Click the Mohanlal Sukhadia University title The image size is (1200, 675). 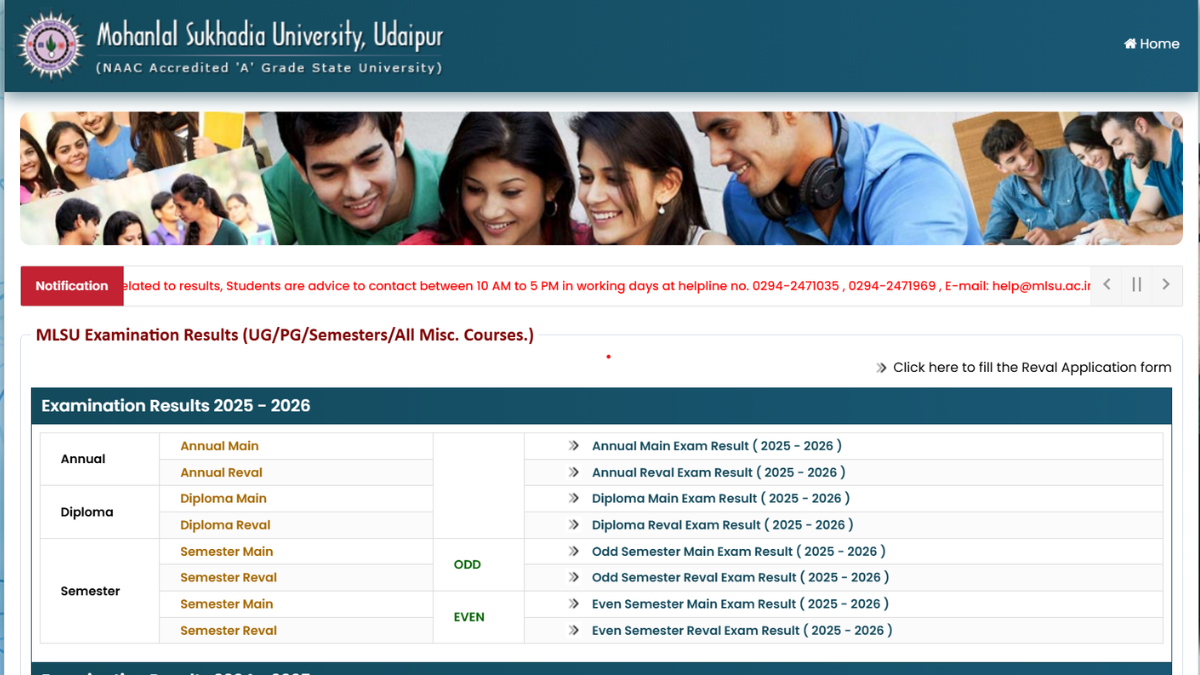pos(269,37)
